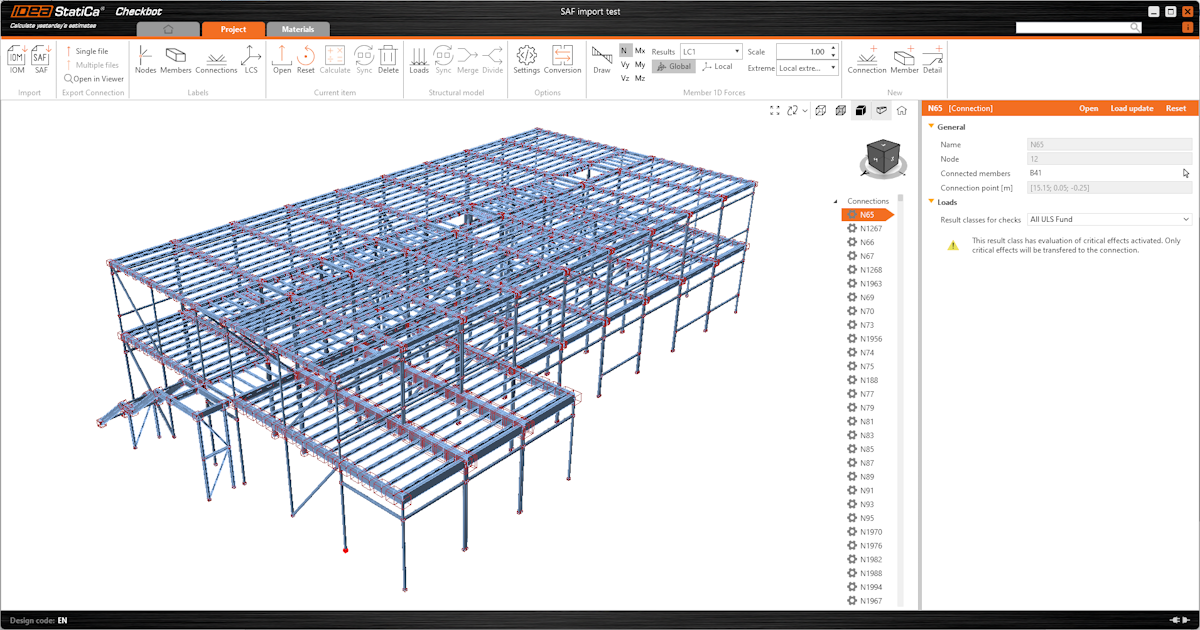Click the Load update button

click(x=1131, y=108)
